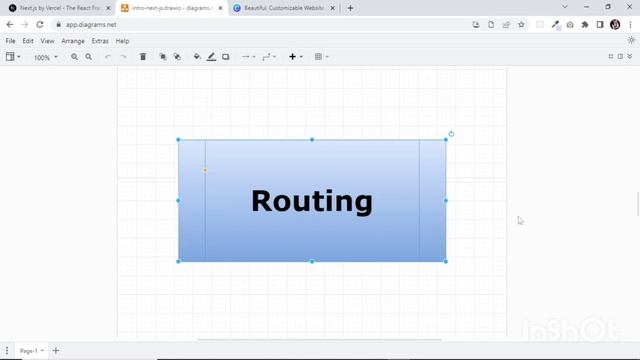Click the vertical scrollbar at right edge

[x=638, y=203]
